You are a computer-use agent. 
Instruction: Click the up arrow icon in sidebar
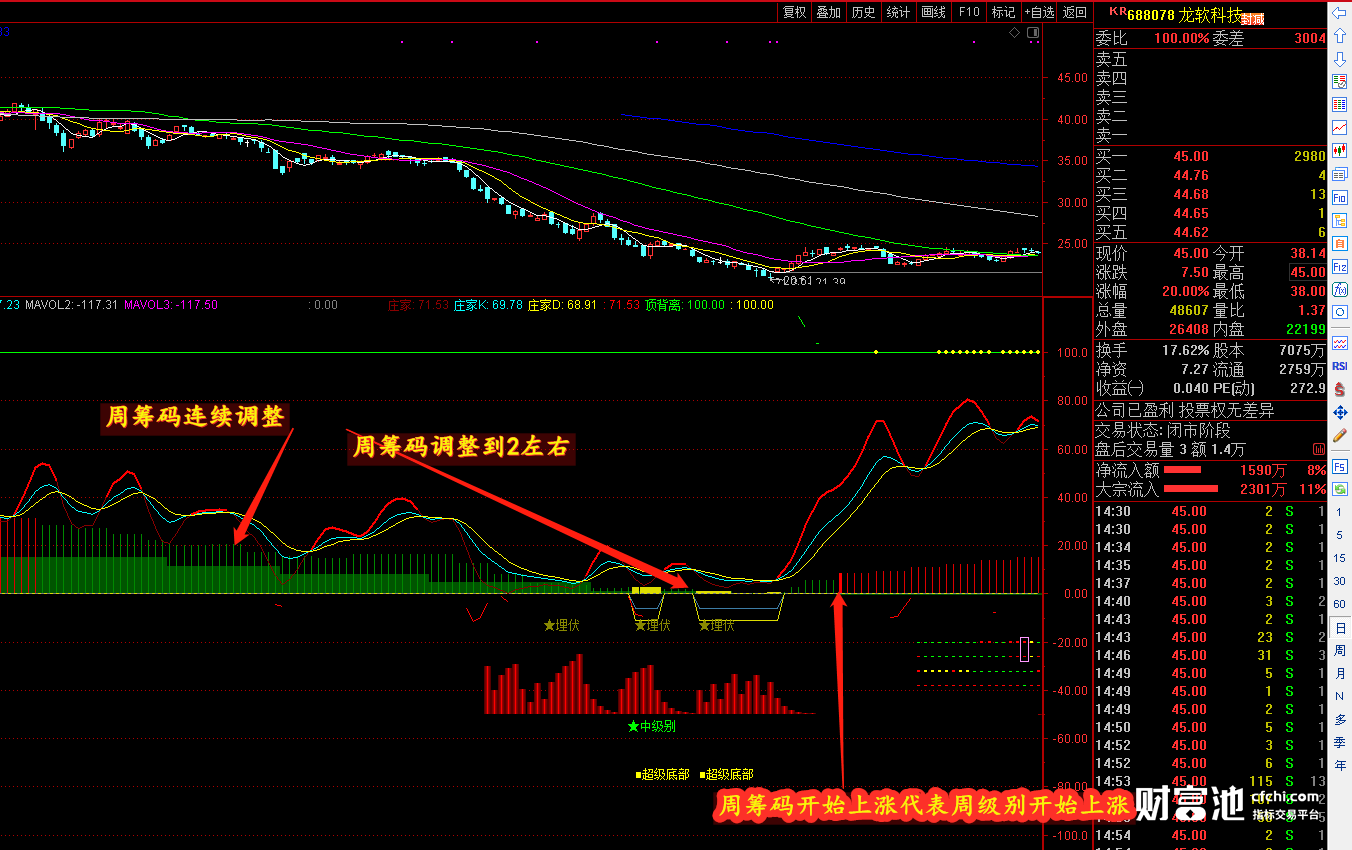click(x=1339, y=36)
